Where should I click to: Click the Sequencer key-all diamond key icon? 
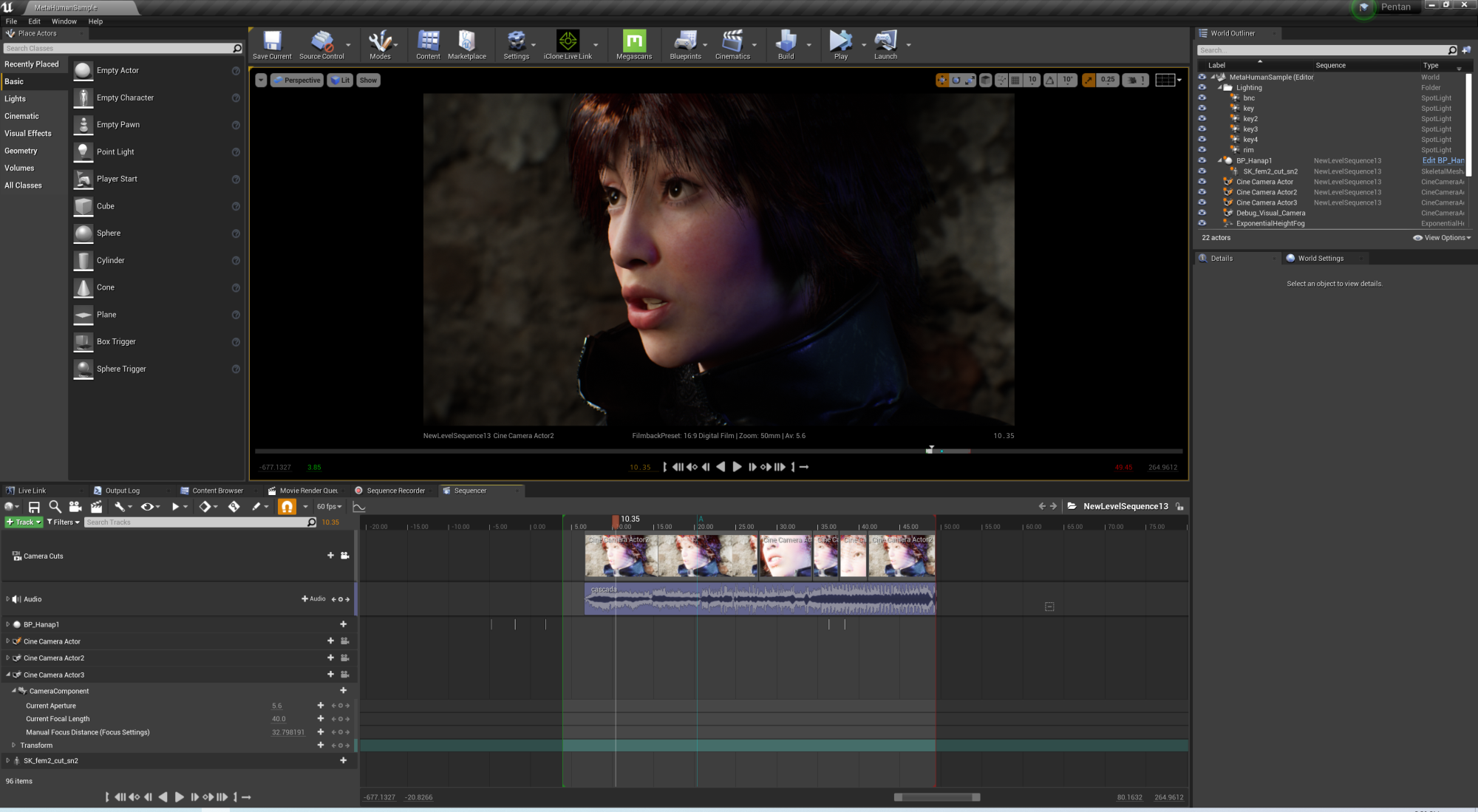pyautogui.click(x=234, y=507)
